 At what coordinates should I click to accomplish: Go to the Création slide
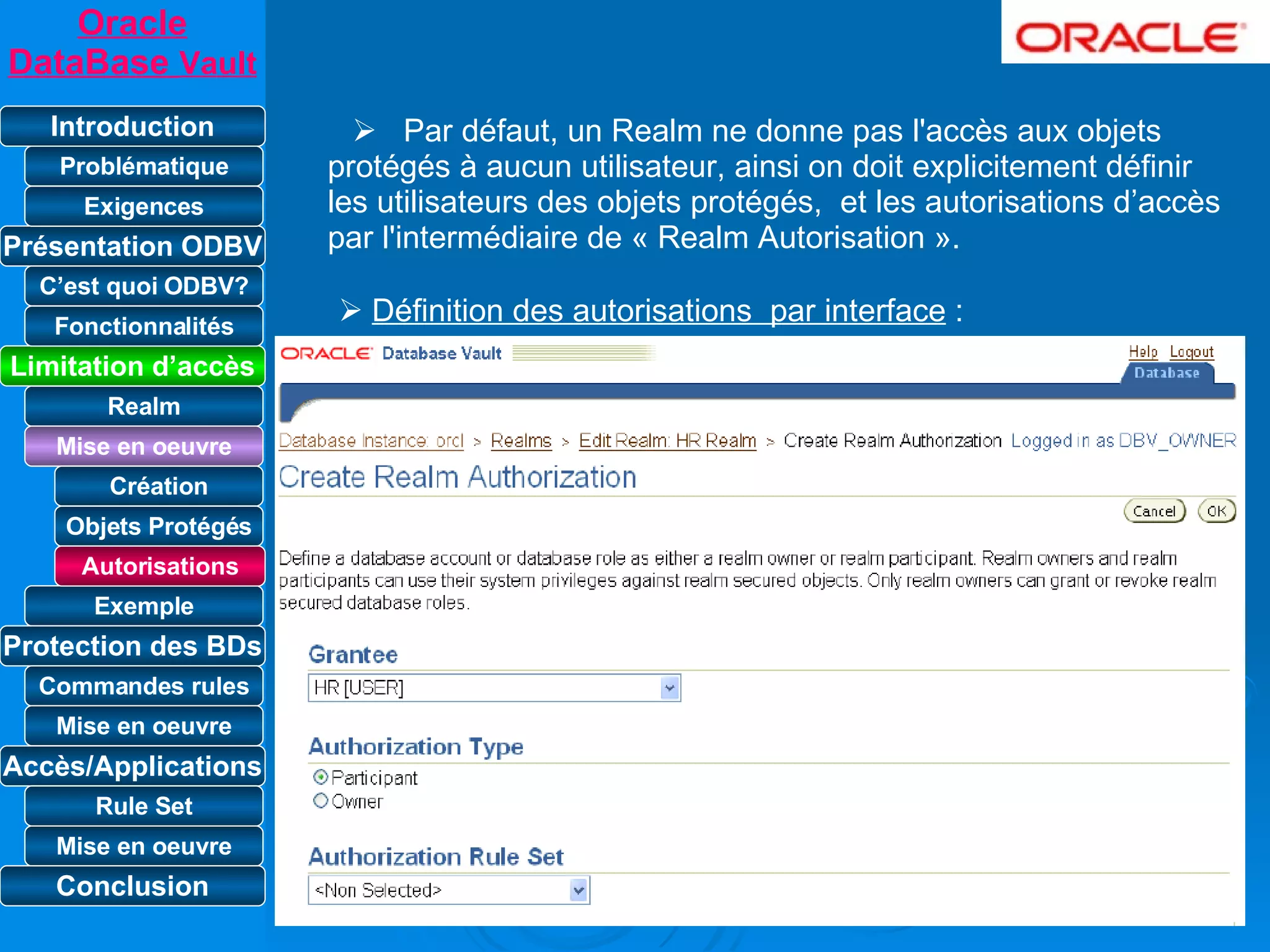159,487
